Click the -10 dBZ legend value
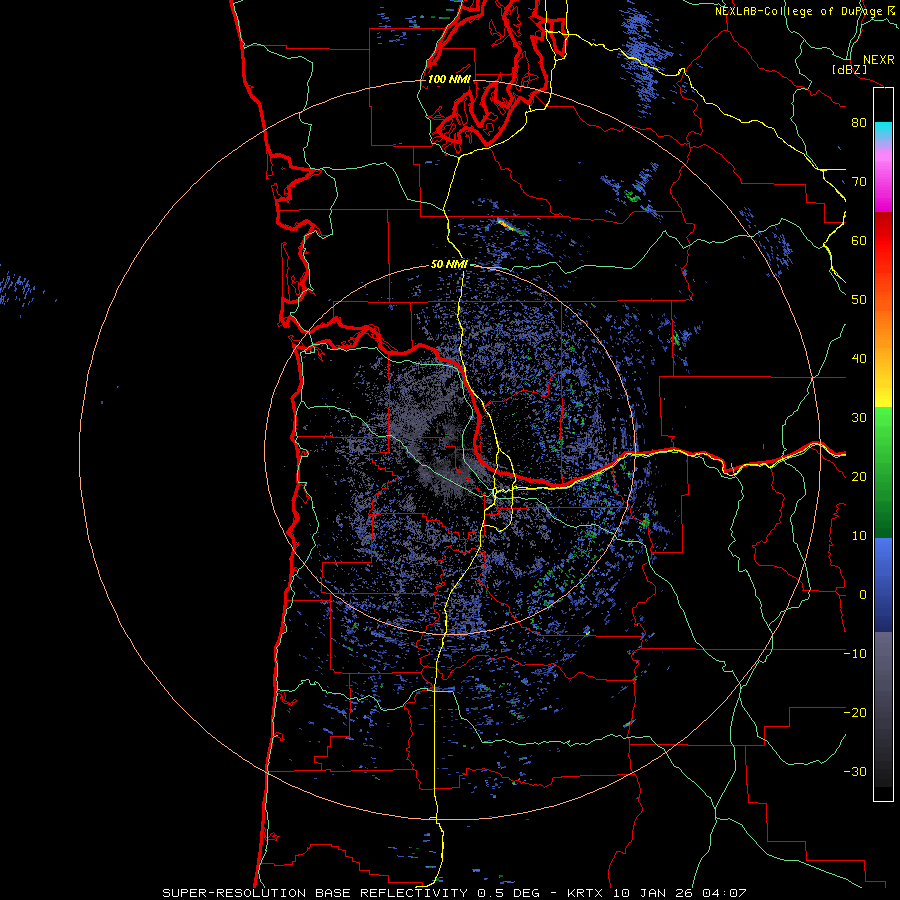This screenshot has height=900, width=900. (x=855, y=654)
